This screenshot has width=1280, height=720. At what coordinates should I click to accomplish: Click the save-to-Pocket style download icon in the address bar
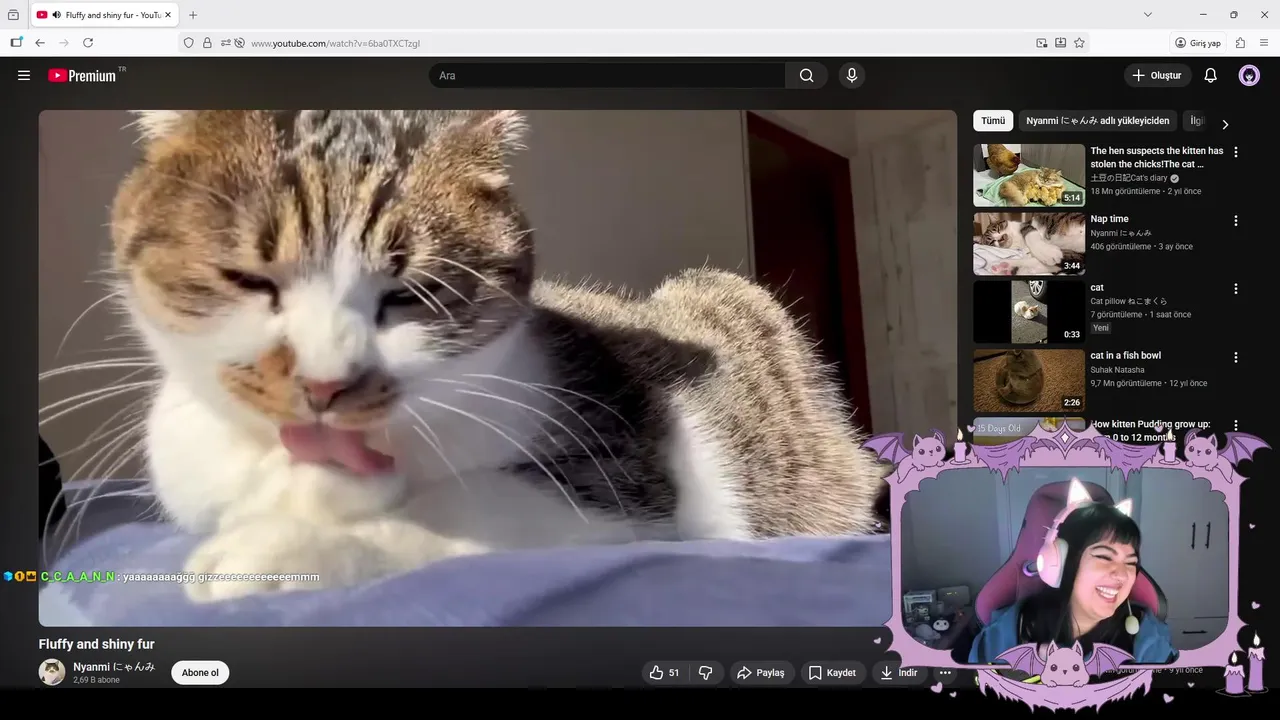coord(1061,43)
